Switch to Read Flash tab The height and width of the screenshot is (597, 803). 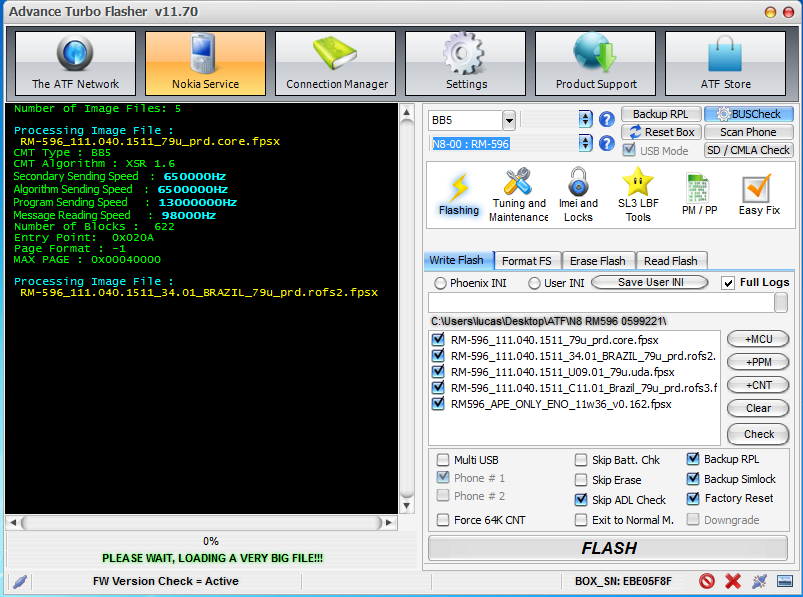pyautogui.click(x=671, y=261)
